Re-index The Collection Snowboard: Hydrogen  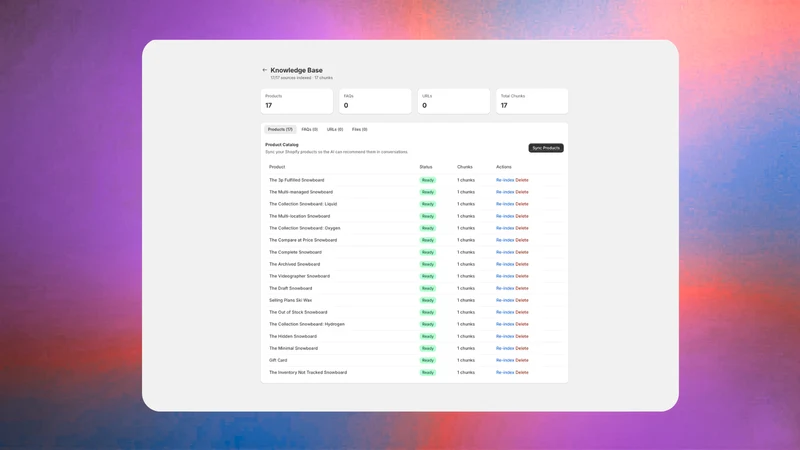click(x=505, y=324)
